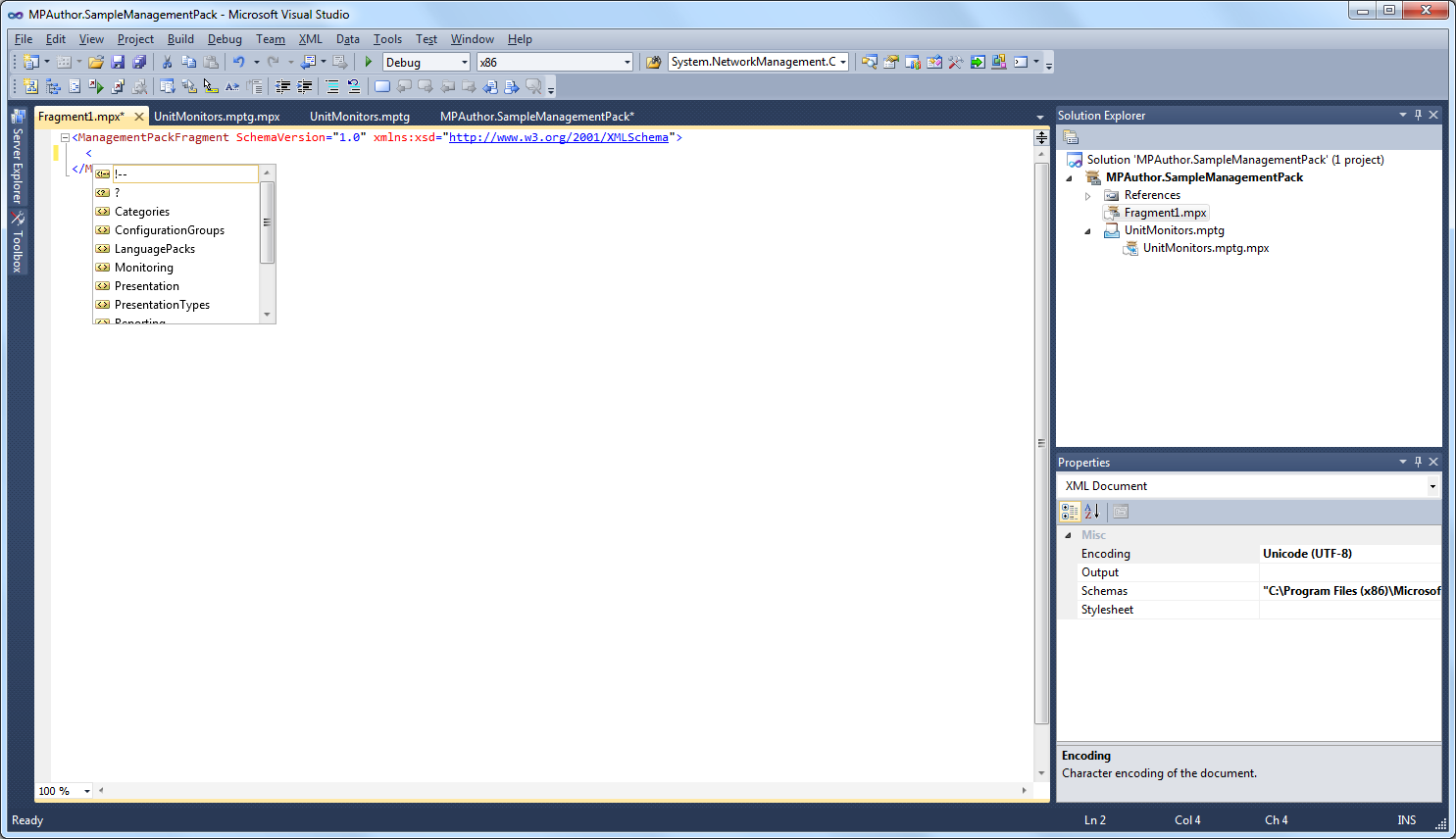Pin the Solution Explorer panel auto-hide
1456x839 pixels.
coord(1418,115)
